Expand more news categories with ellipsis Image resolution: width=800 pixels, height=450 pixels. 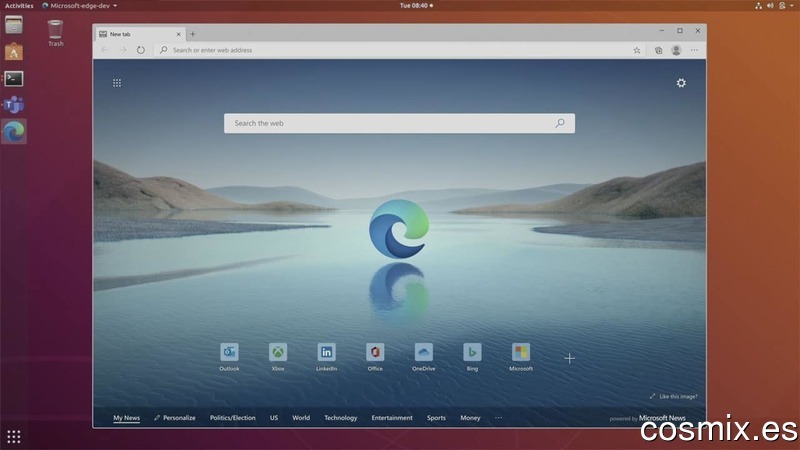click(x=498, y=418)
